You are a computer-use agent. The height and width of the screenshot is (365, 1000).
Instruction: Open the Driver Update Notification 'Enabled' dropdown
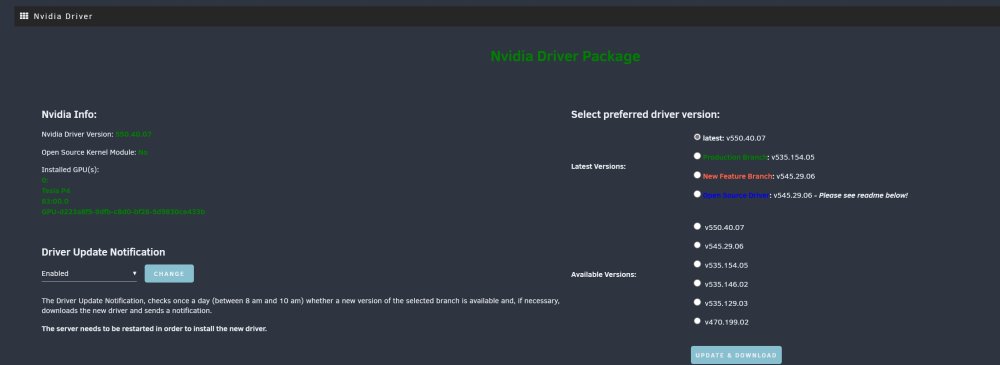click(89, 274)
